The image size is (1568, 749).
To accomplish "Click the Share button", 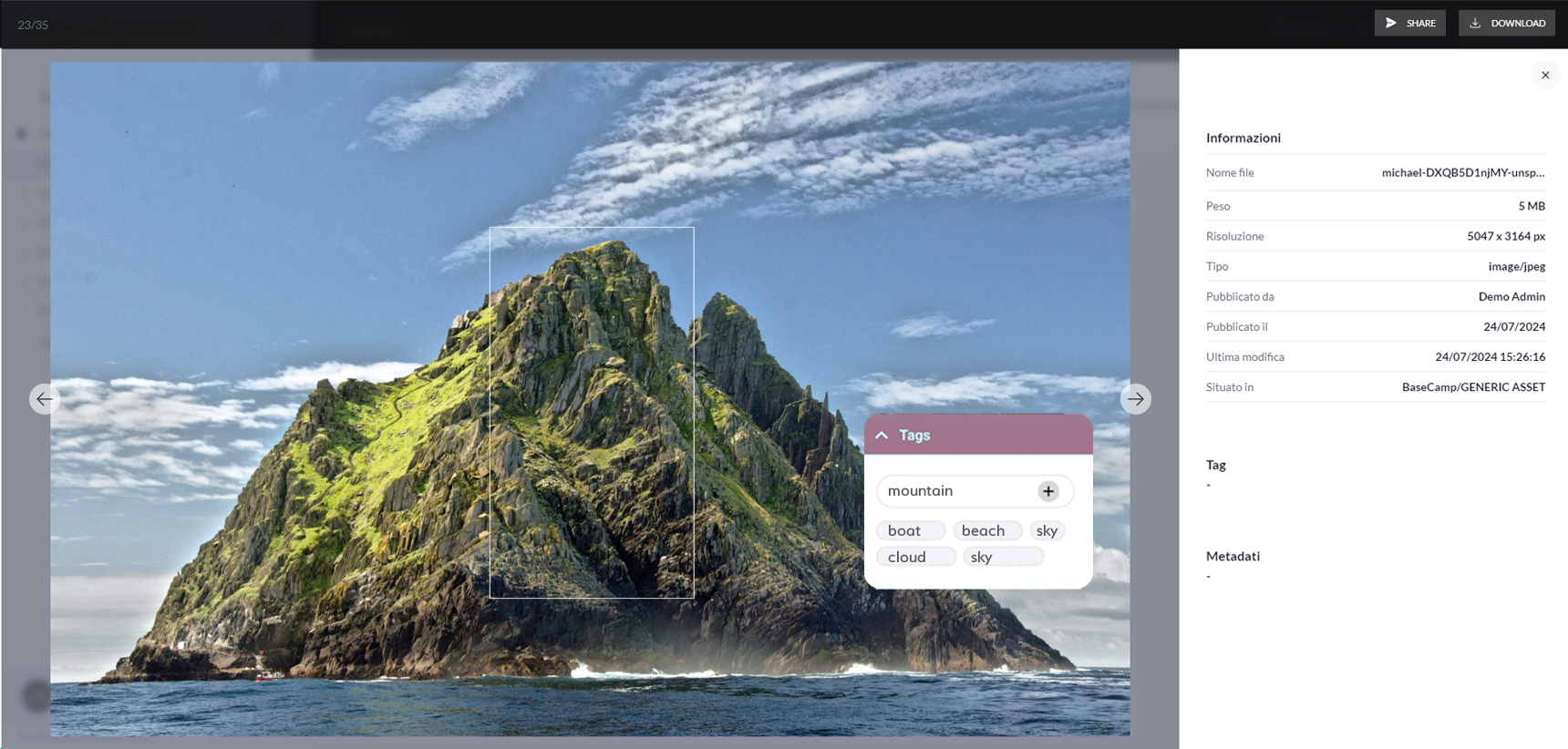I will [x=1409, y=23].
